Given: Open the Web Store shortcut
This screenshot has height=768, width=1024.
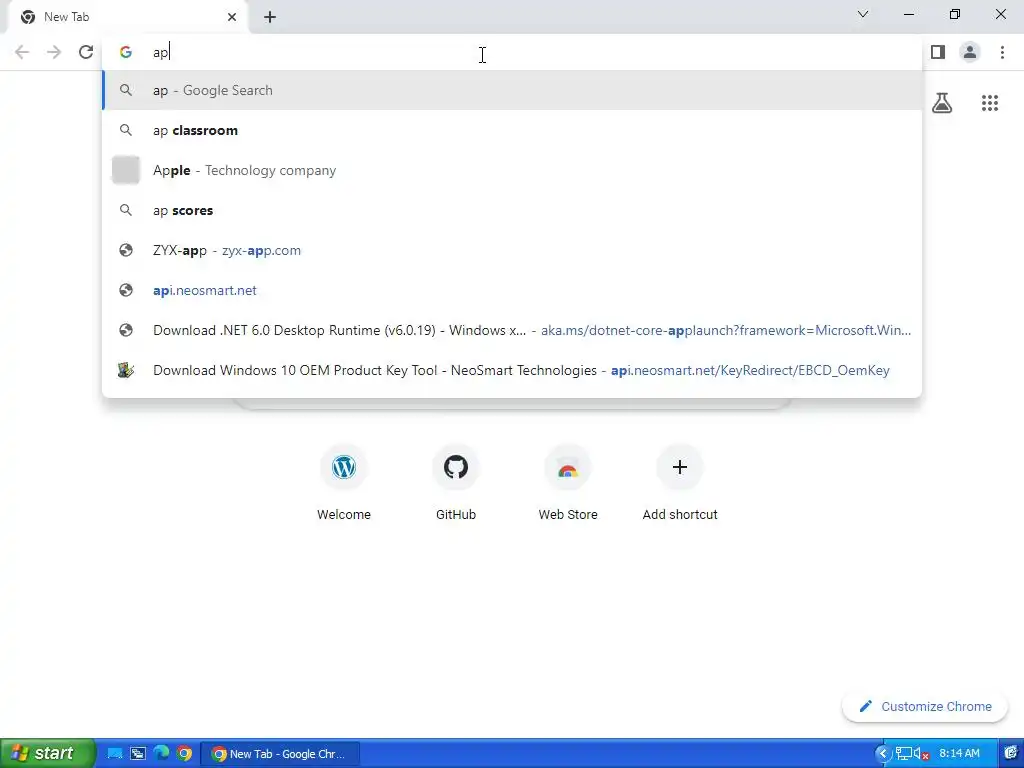Looking at the screenshot, I should click(568, 483).
